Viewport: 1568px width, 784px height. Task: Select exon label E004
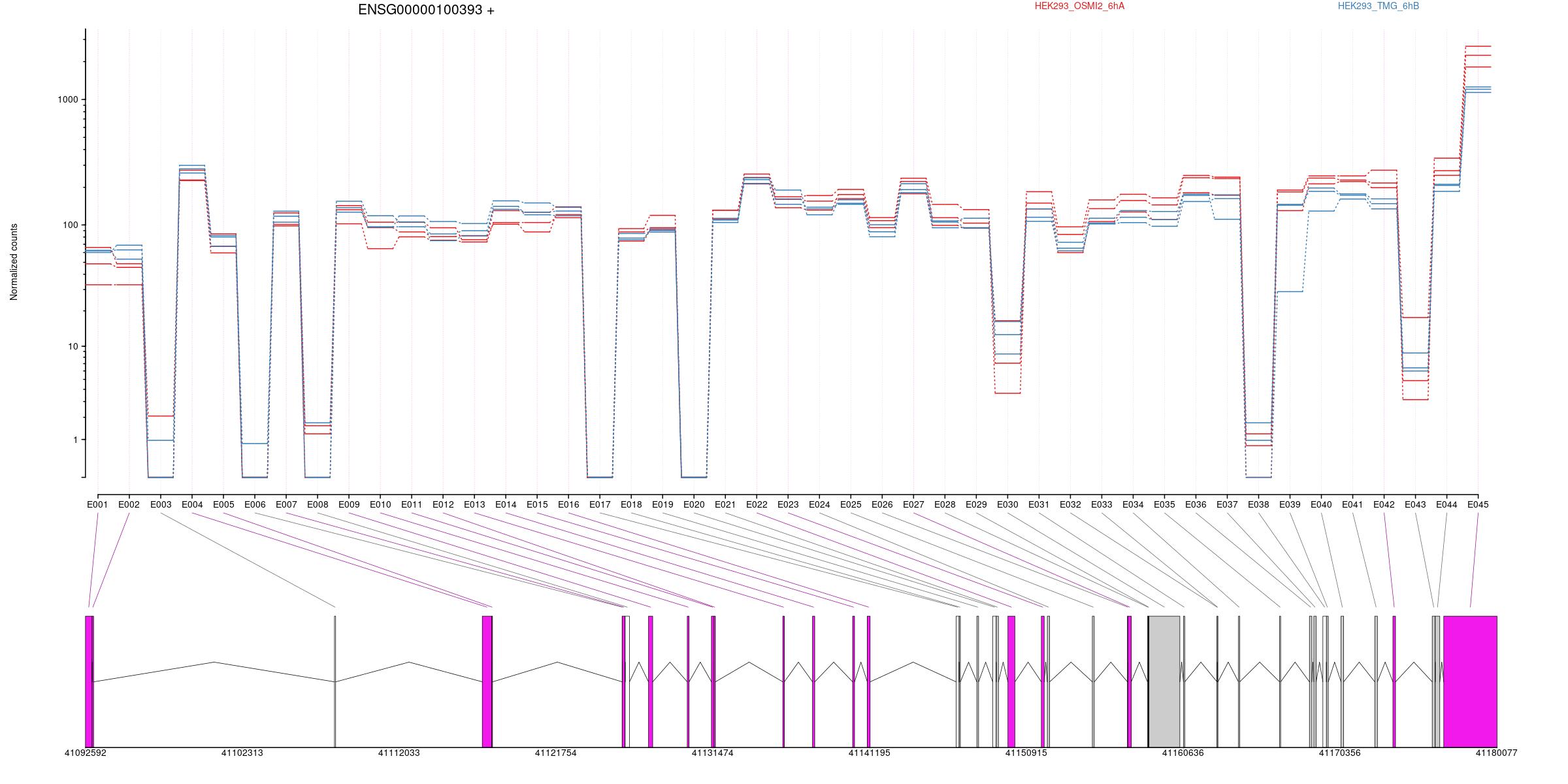192,504
